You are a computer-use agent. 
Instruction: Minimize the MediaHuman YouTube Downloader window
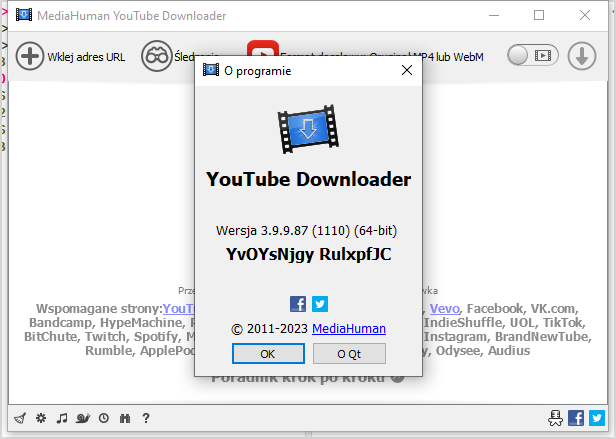[494, 15]
